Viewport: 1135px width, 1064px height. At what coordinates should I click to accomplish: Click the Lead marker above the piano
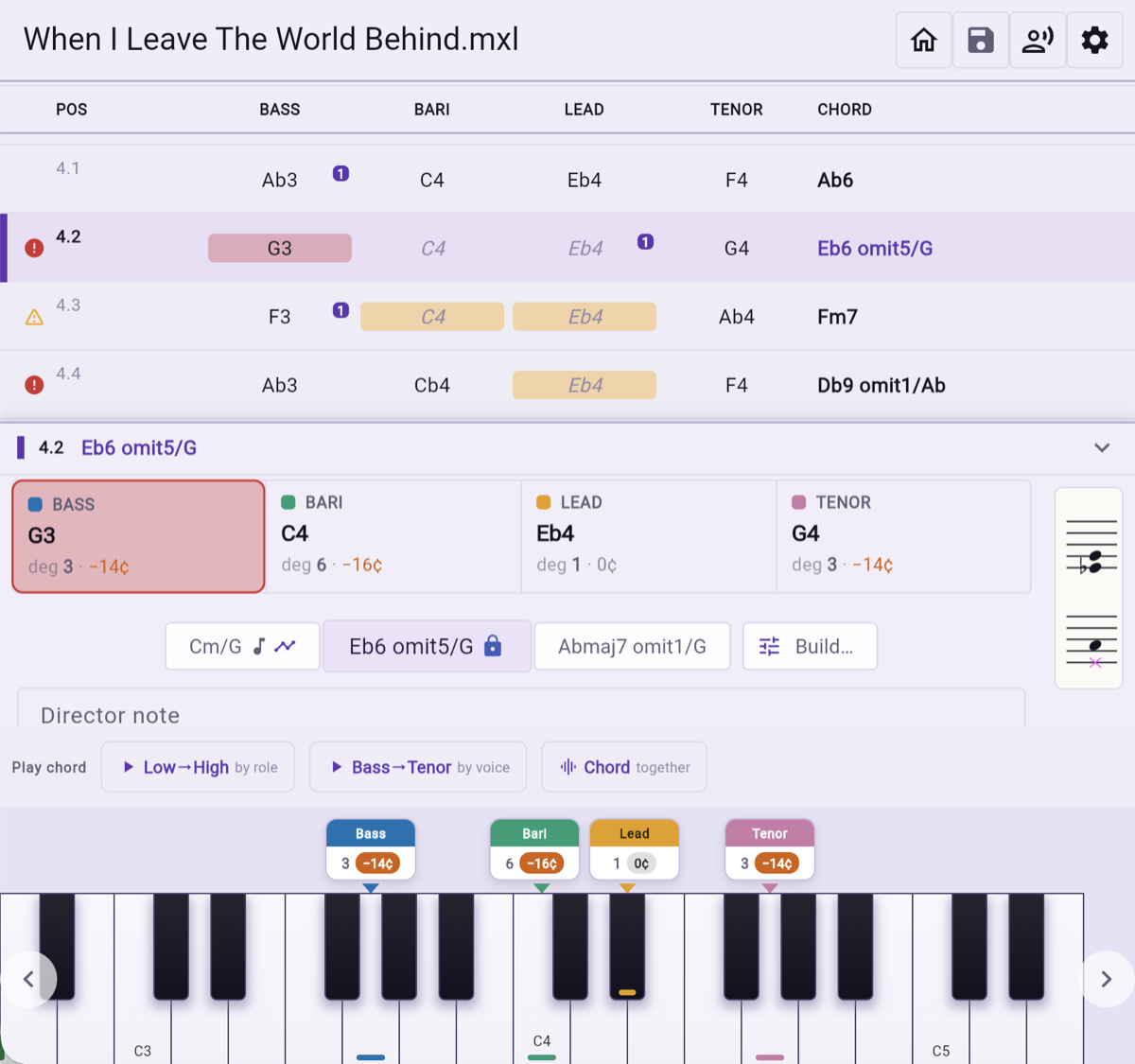pyautogui.click(x=635, y=849)
